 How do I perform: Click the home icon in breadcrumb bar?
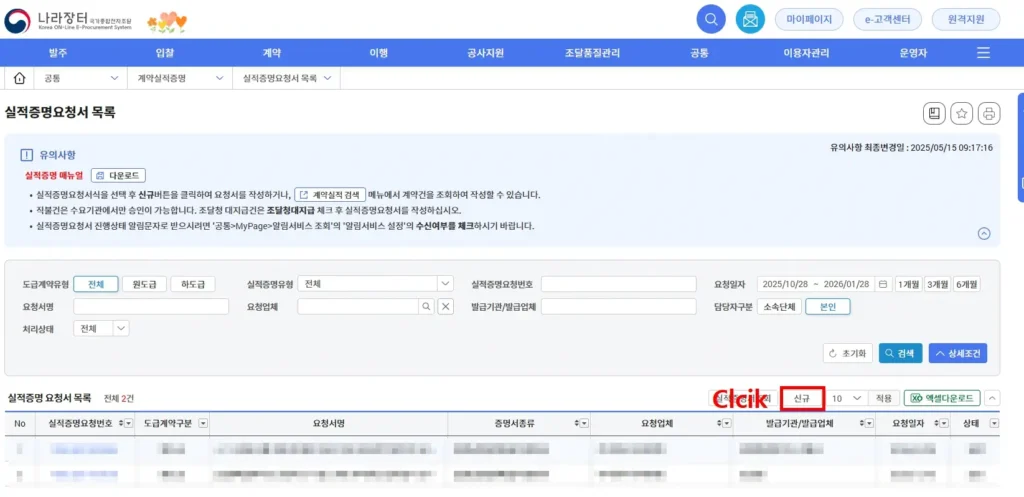click(x=18, y=78)
